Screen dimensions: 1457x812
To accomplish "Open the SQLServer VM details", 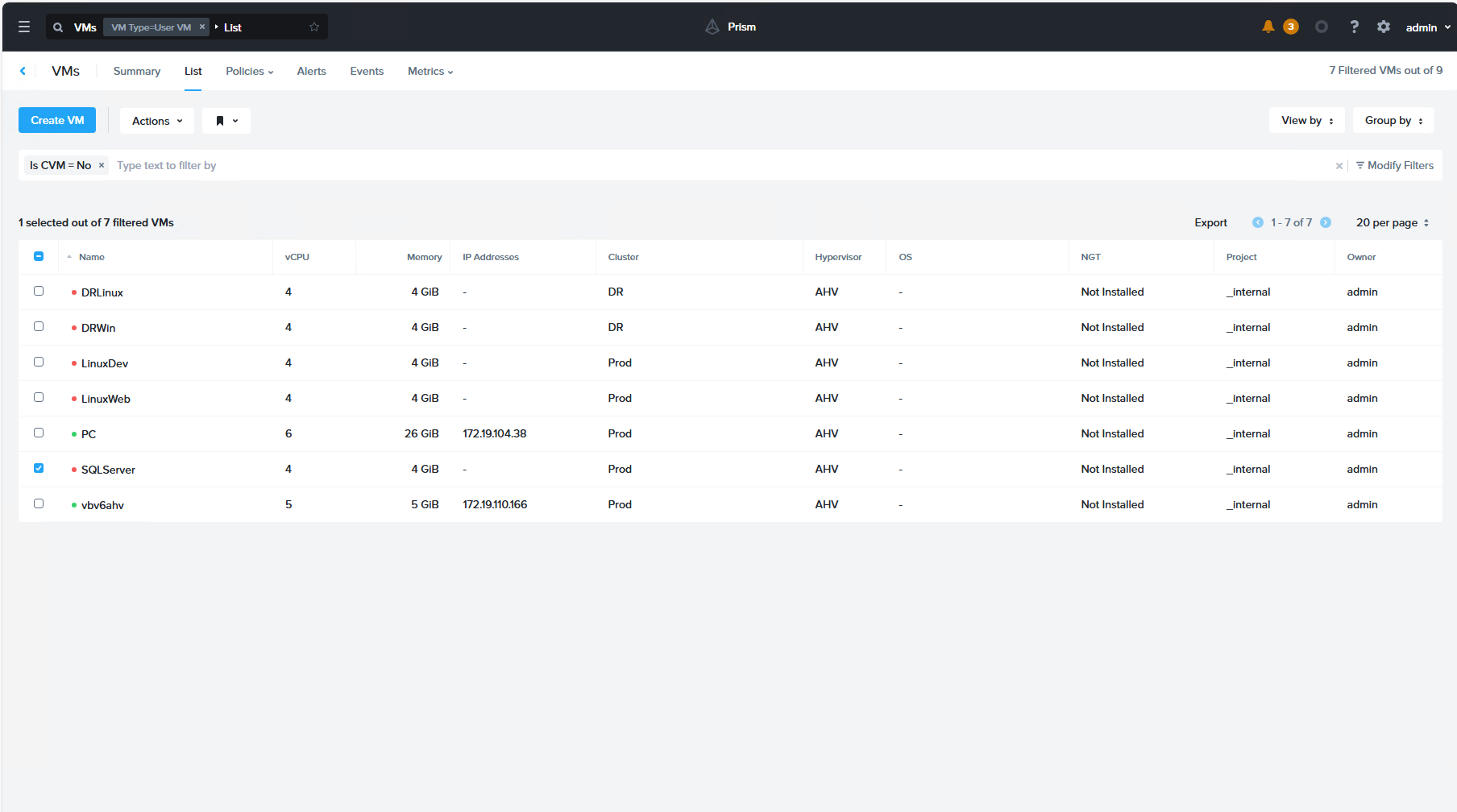I will [x=108, y=470].
